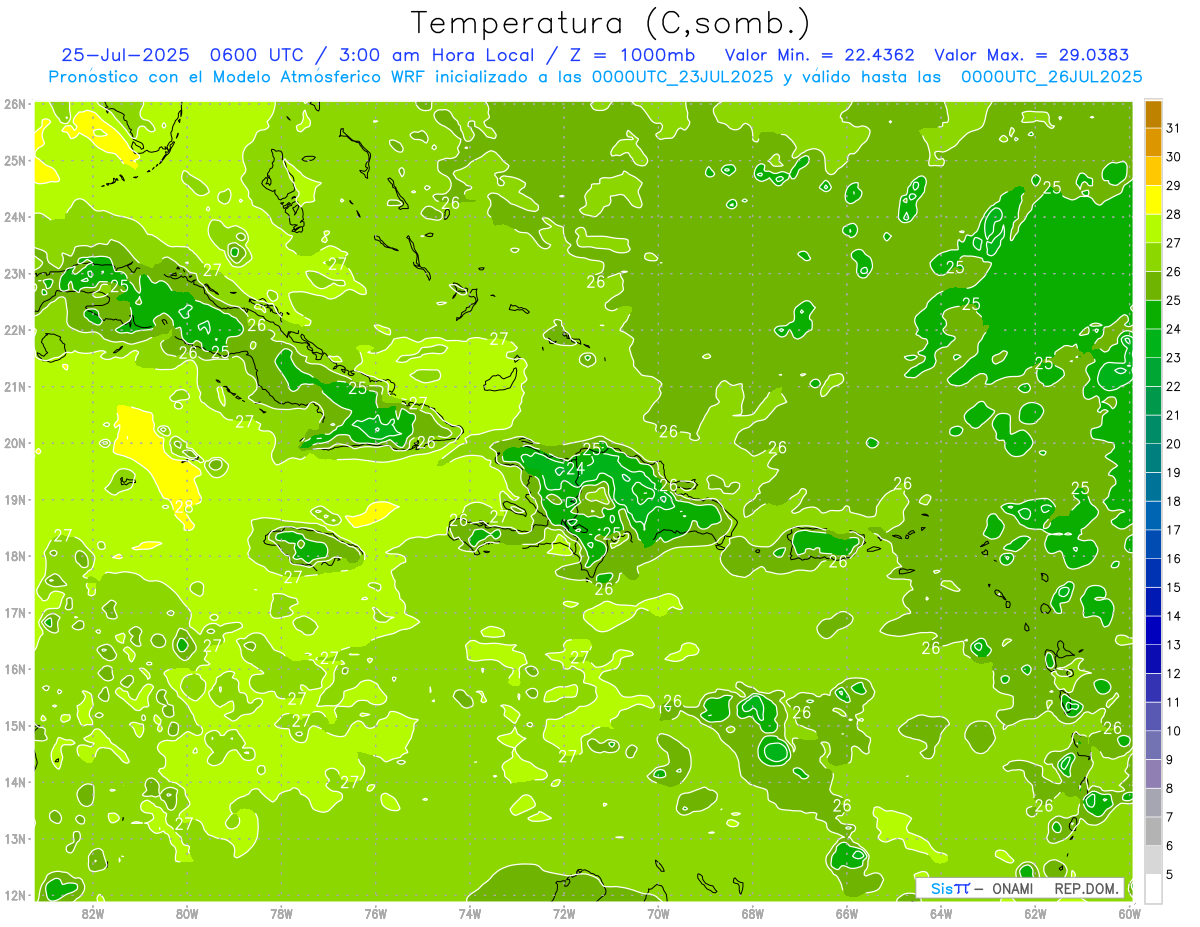Viewport: 1200px width, 927px height.
Task: Click the 25N latitude axis label
Action: coord(14,160)
